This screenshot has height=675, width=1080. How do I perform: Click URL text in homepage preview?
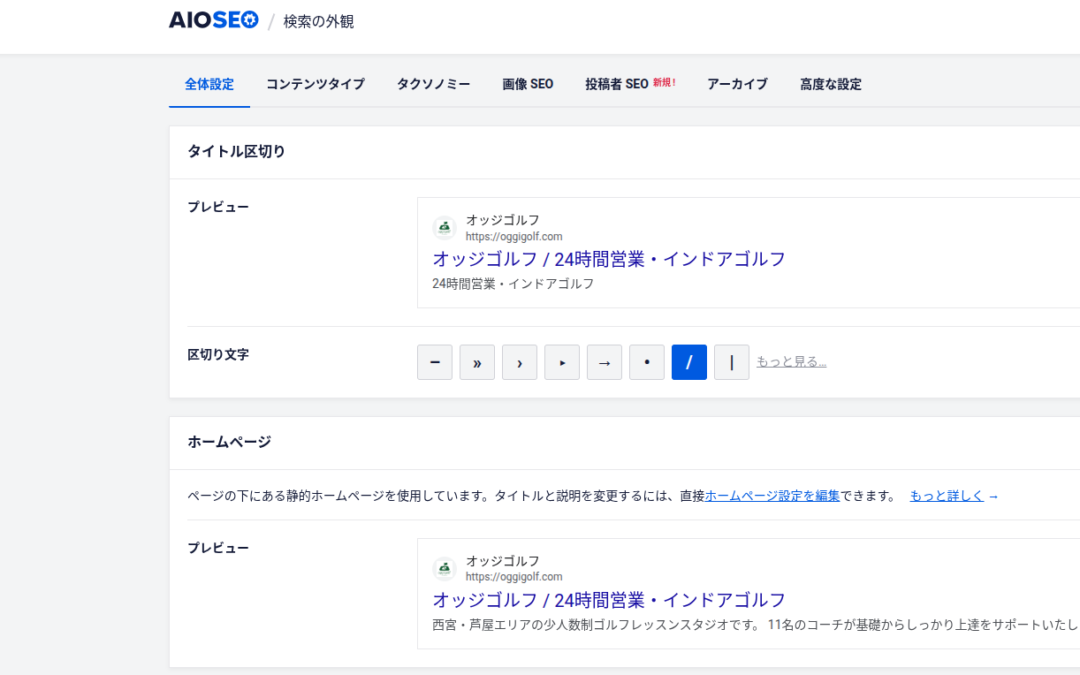514,577
